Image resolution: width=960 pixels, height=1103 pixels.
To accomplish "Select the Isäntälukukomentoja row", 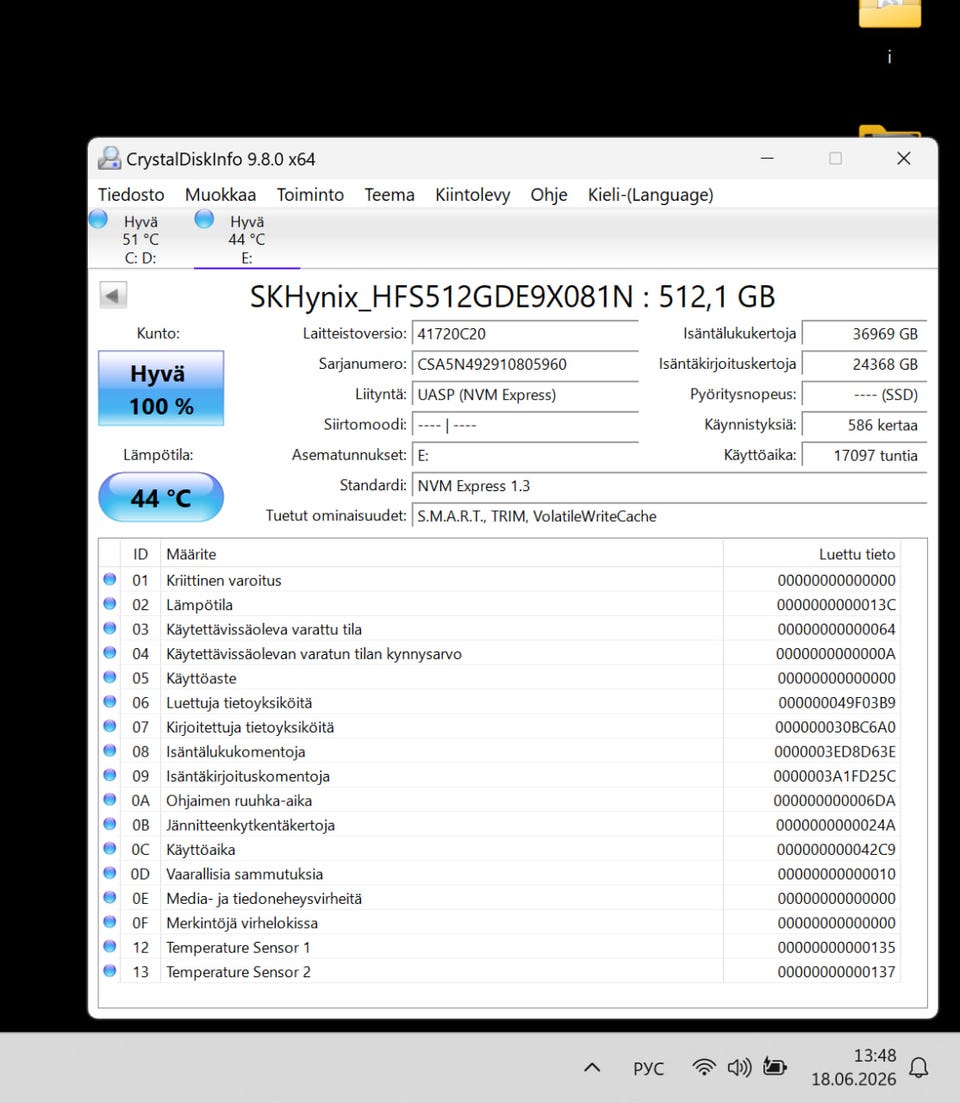I will tap(499, 751).
